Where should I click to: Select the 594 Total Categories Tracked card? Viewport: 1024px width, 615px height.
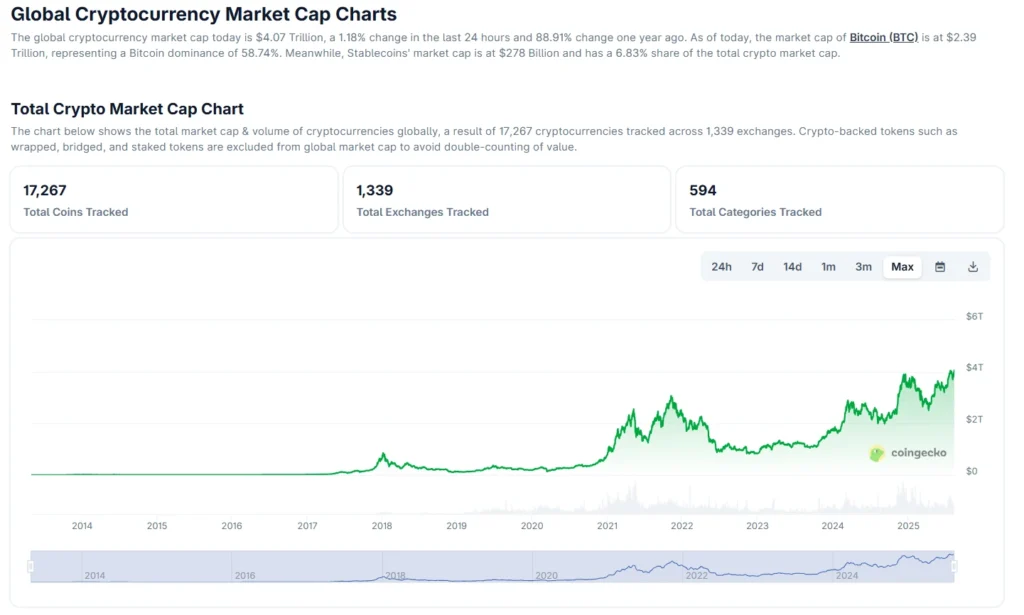840,199
